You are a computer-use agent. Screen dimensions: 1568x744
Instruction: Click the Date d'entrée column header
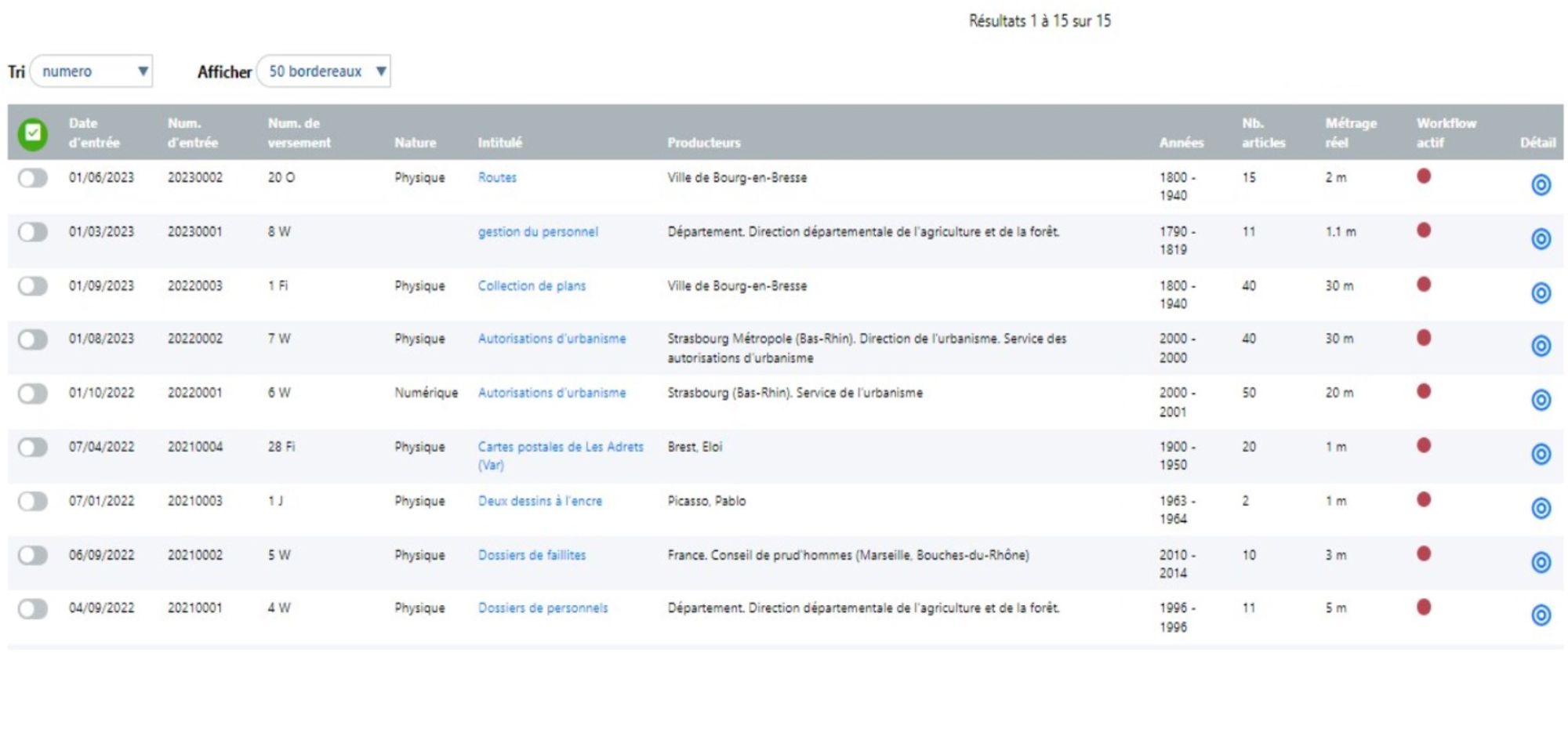point(93,133)
